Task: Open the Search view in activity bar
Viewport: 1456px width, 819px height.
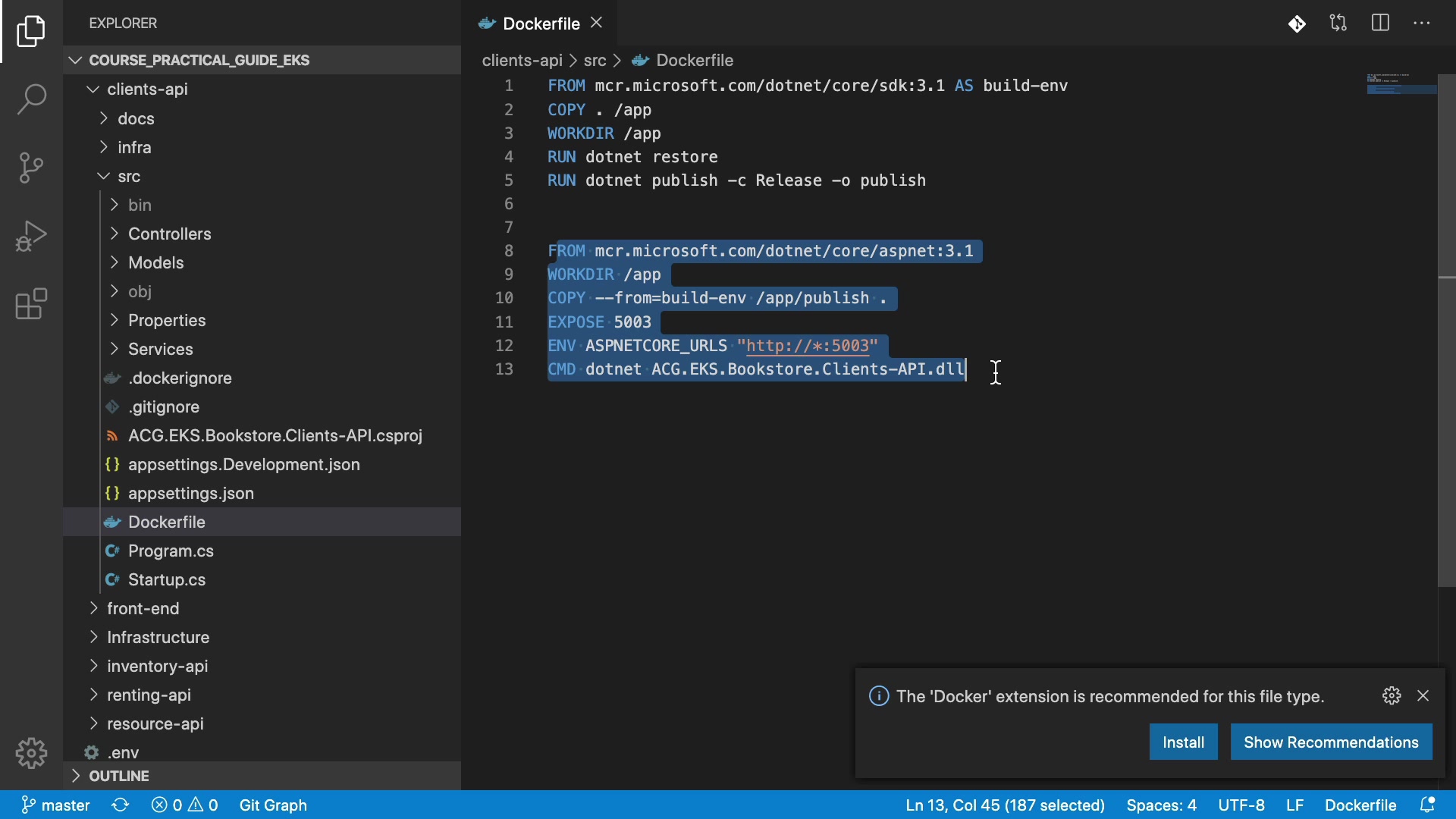Action: pos(31,99)
